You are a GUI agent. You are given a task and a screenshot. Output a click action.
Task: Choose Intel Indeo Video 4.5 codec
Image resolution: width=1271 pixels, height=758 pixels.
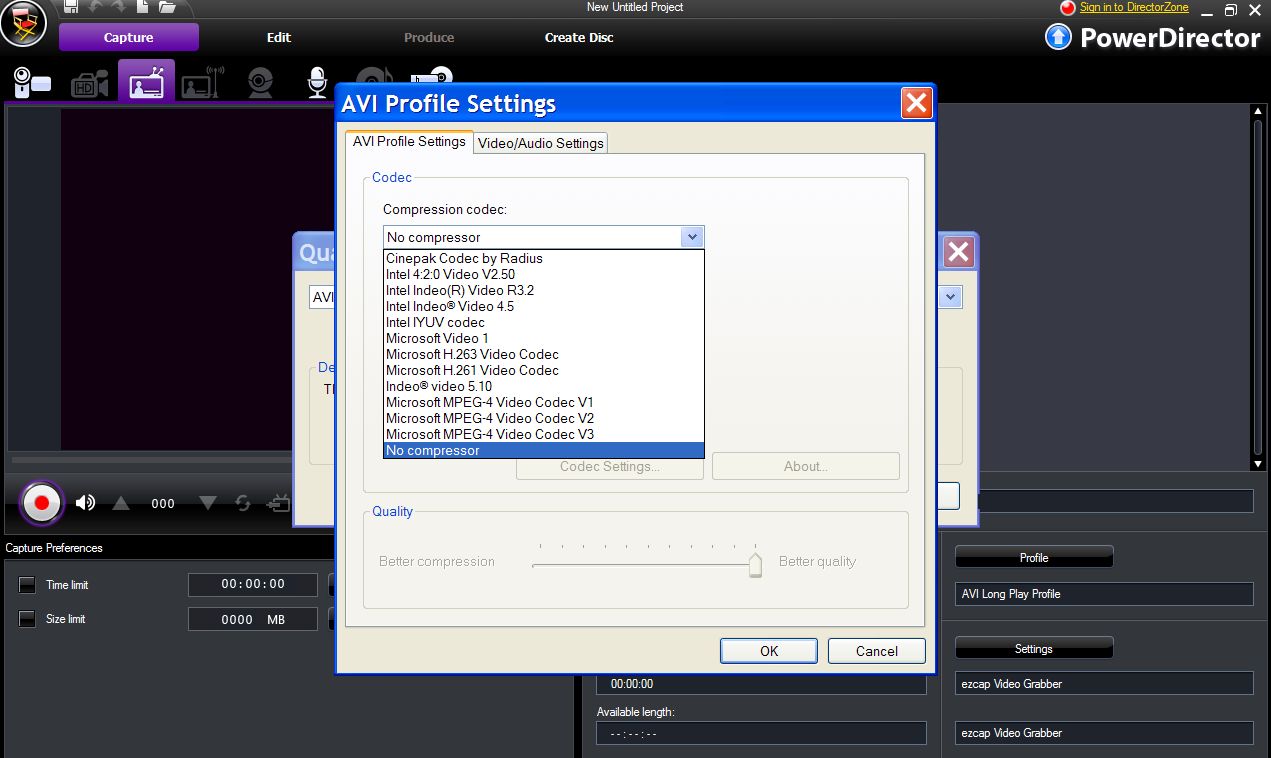[544, 306]
